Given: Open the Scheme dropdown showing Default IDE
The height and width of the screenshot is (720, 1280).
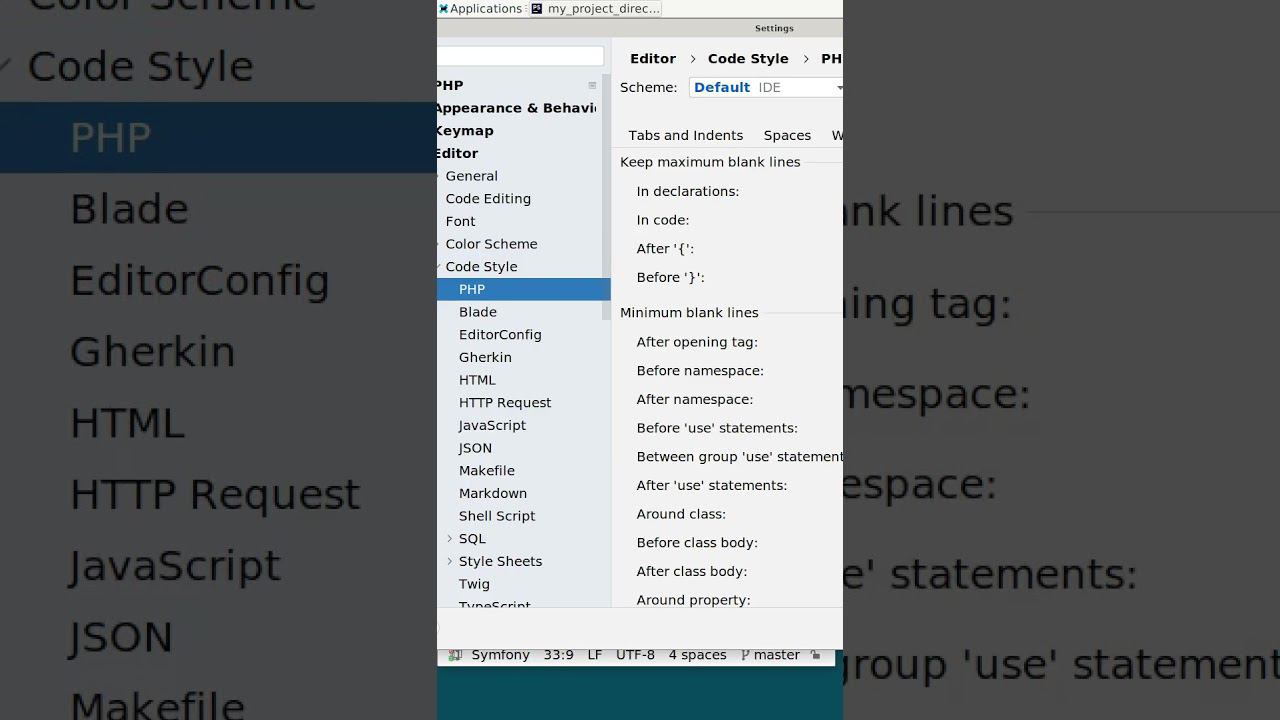Looking at the screenshot, I should point(766,87).
